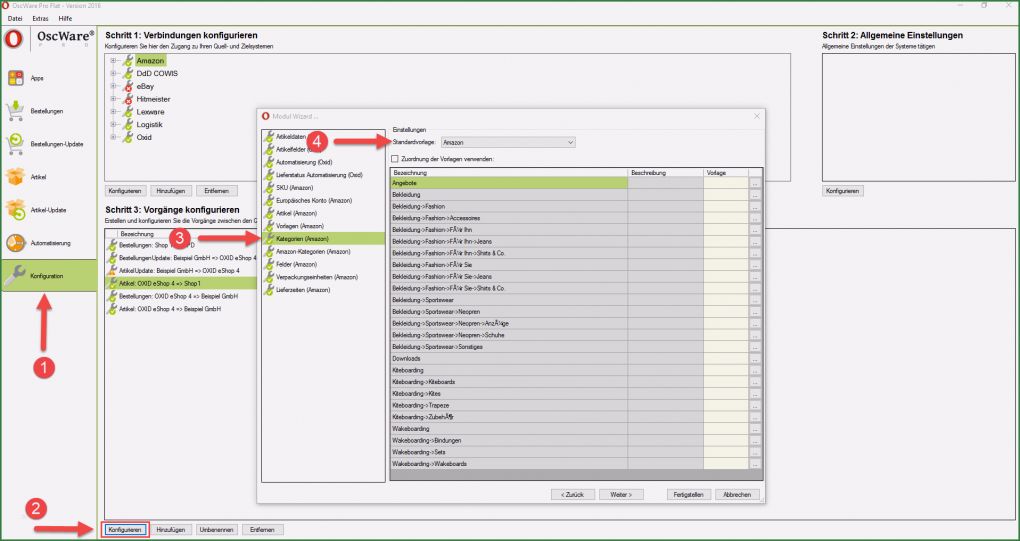The width and height of the screenshot is (1020, 541).
Task: Enable 'Zuordnung der Vorlagen verwenden' checkbox
Action: (x=395, y=158)
